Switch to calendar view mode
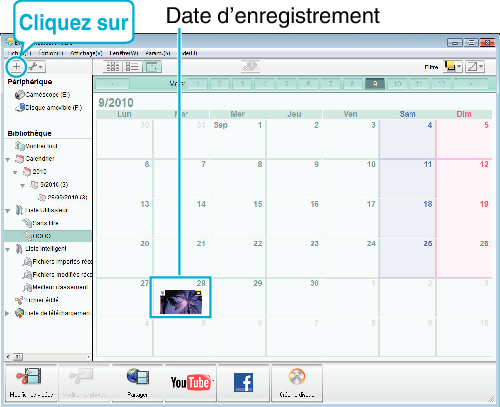The height and width of the screenshot is (407, 500). (x=152, y=67)
